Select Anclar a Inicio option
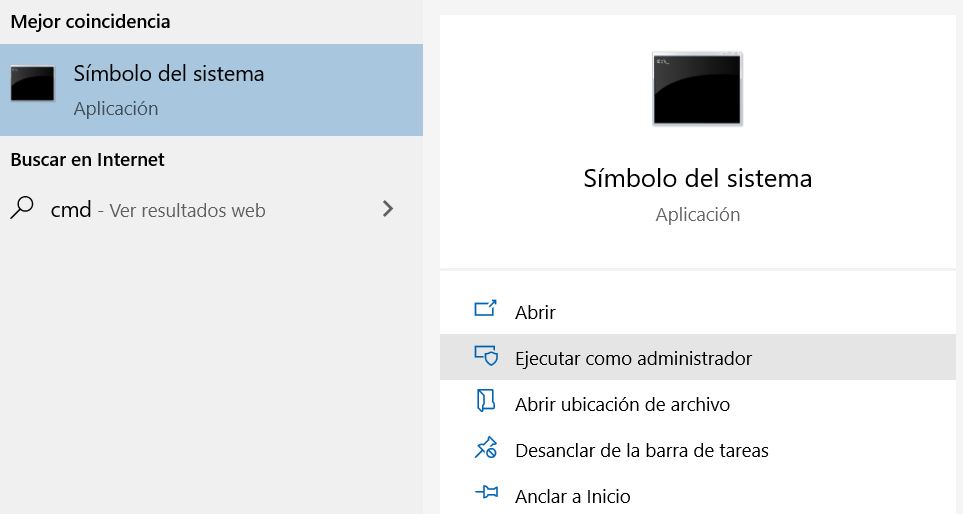The height and width of the screenshot is (514, 963). (572, 496)
